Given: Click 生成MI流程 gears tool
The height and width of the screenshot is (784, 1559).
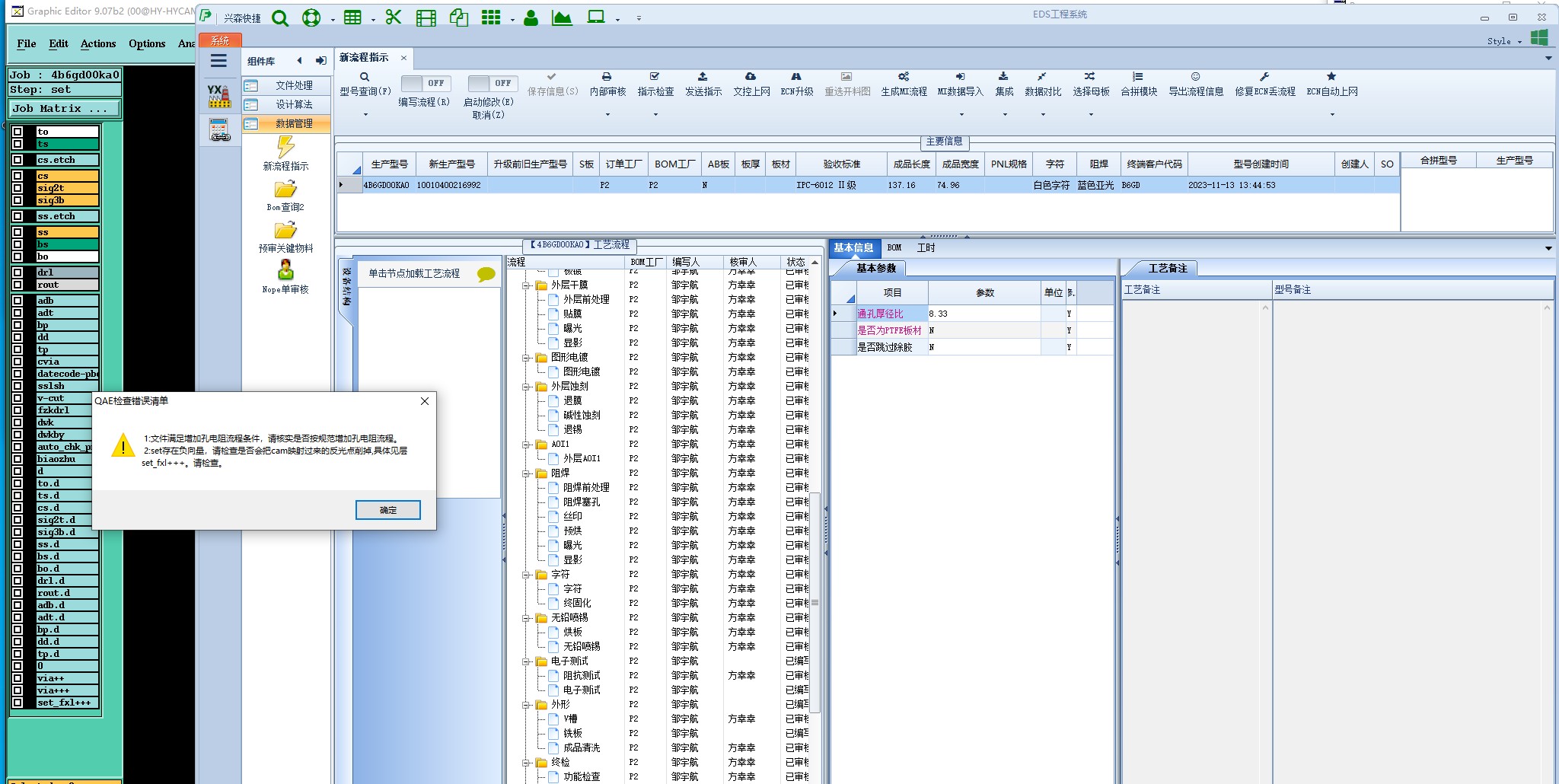Looking at the screenshot, I should click(x=904, y=84).
